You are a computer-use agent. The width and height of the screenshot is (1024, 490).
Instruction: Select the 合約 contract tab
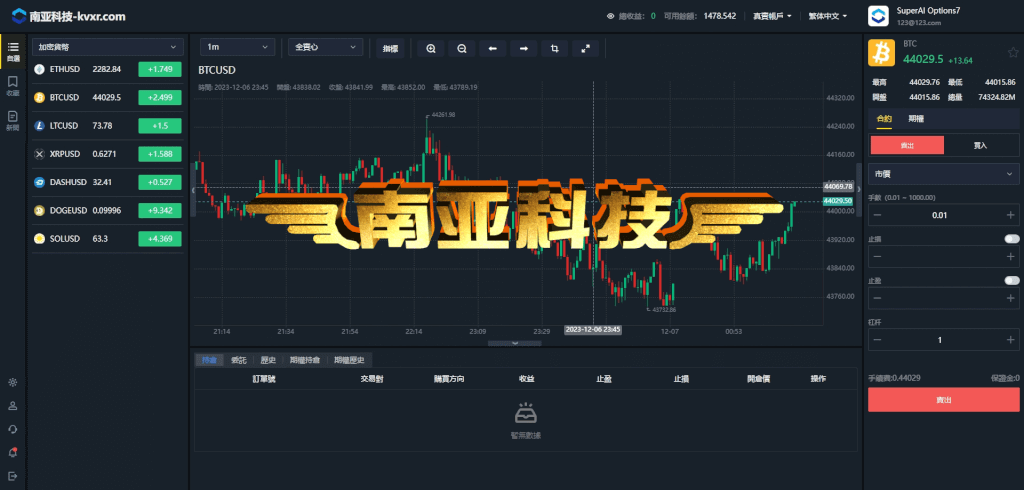click(x=884, y=119)
